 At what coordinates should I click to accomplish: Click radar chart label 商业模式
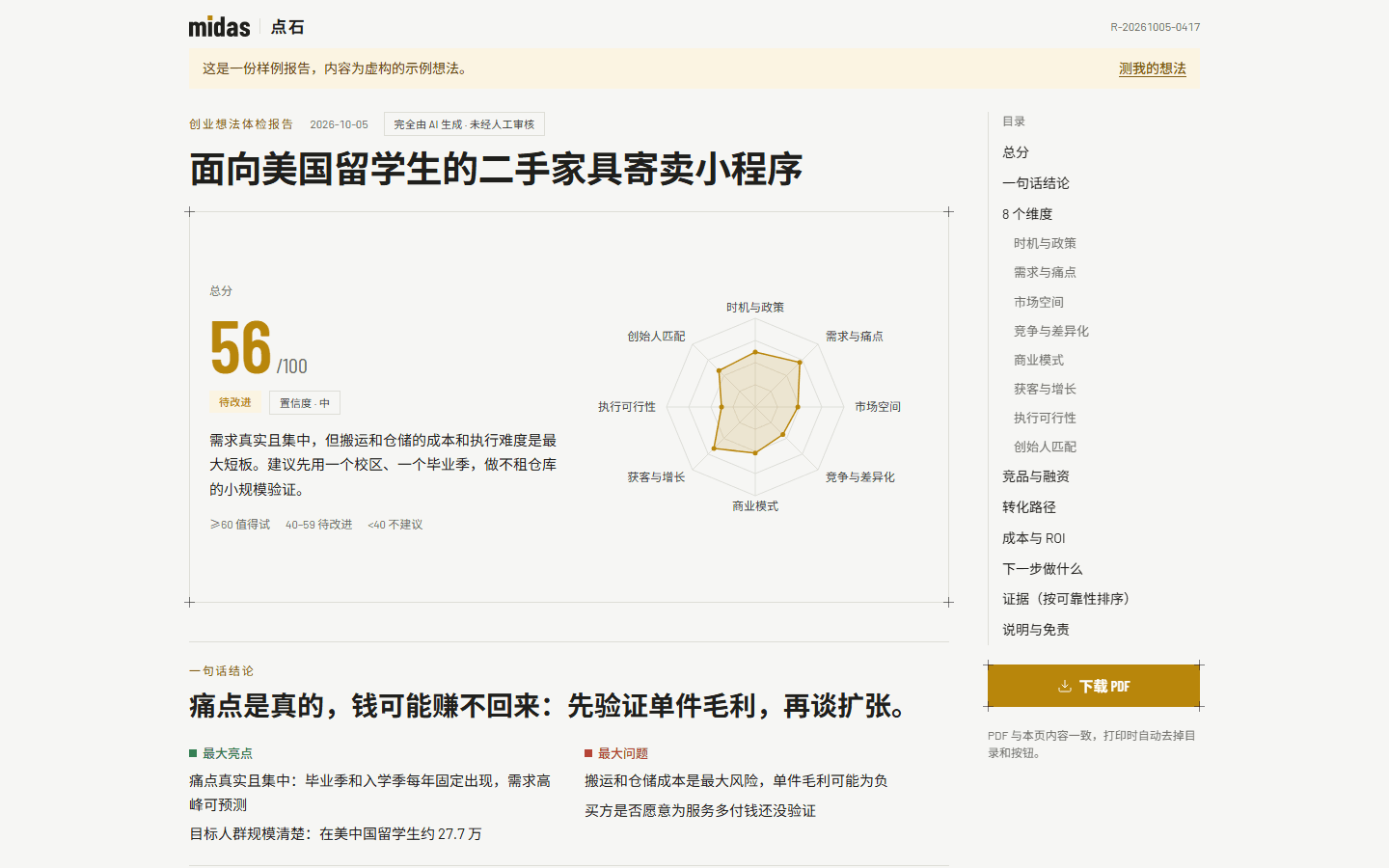click(x=755, y=506)
